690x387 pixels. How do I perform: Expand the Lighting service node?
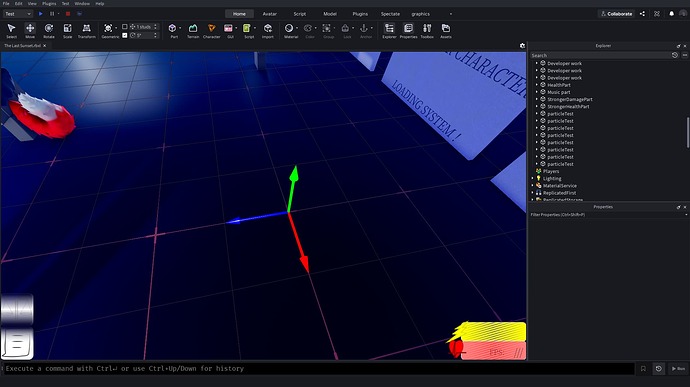[x=532, y=178]
